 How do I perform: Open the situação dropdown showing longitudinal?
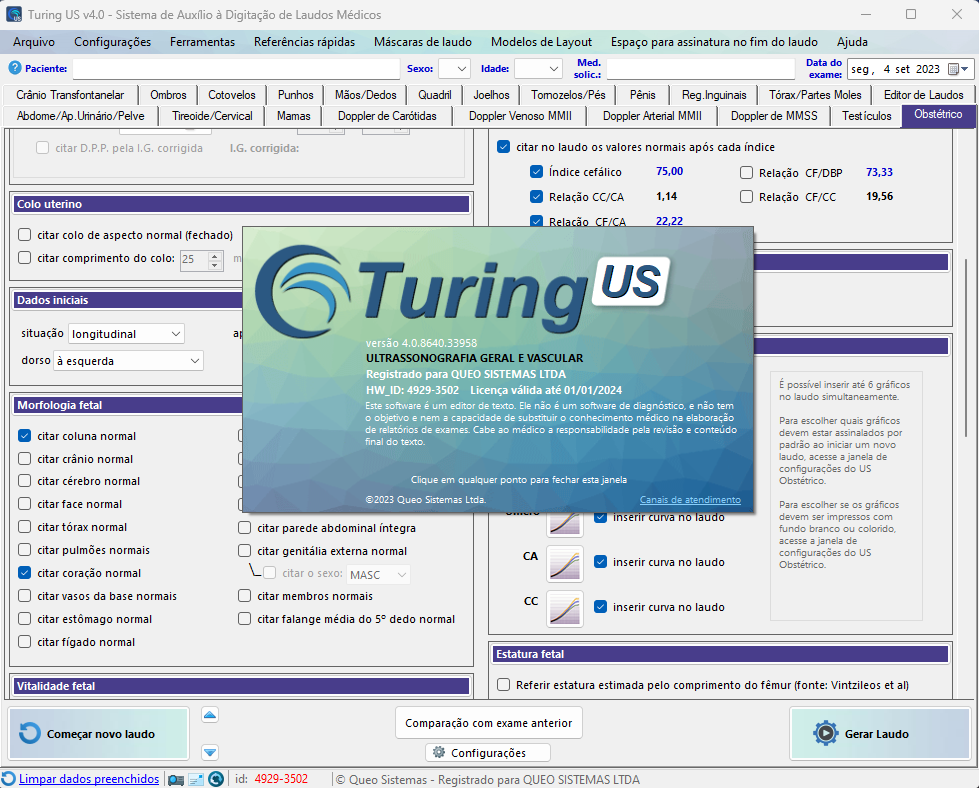point(126,334)
